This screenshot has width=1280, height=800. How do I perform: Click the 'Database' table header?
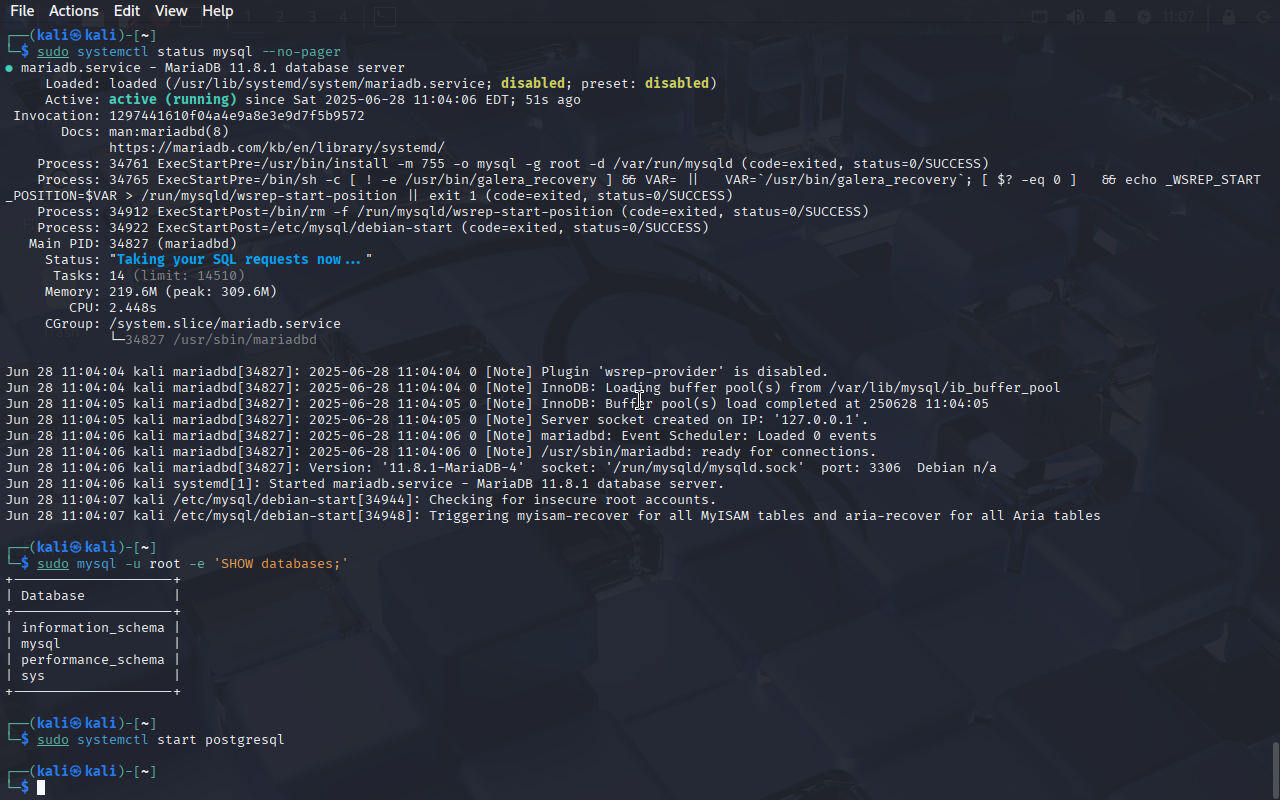tap(53, 596)
